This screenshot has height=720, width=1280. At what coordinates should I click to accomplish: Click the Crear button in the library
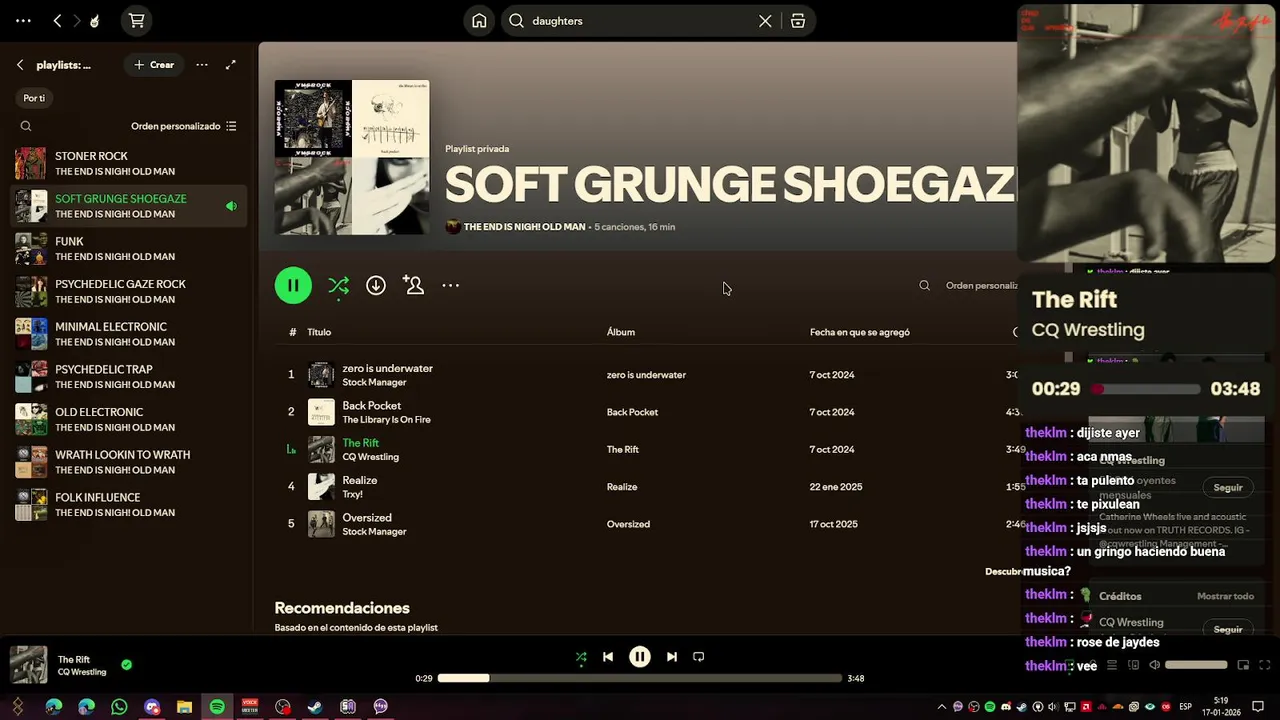point(154,65)
